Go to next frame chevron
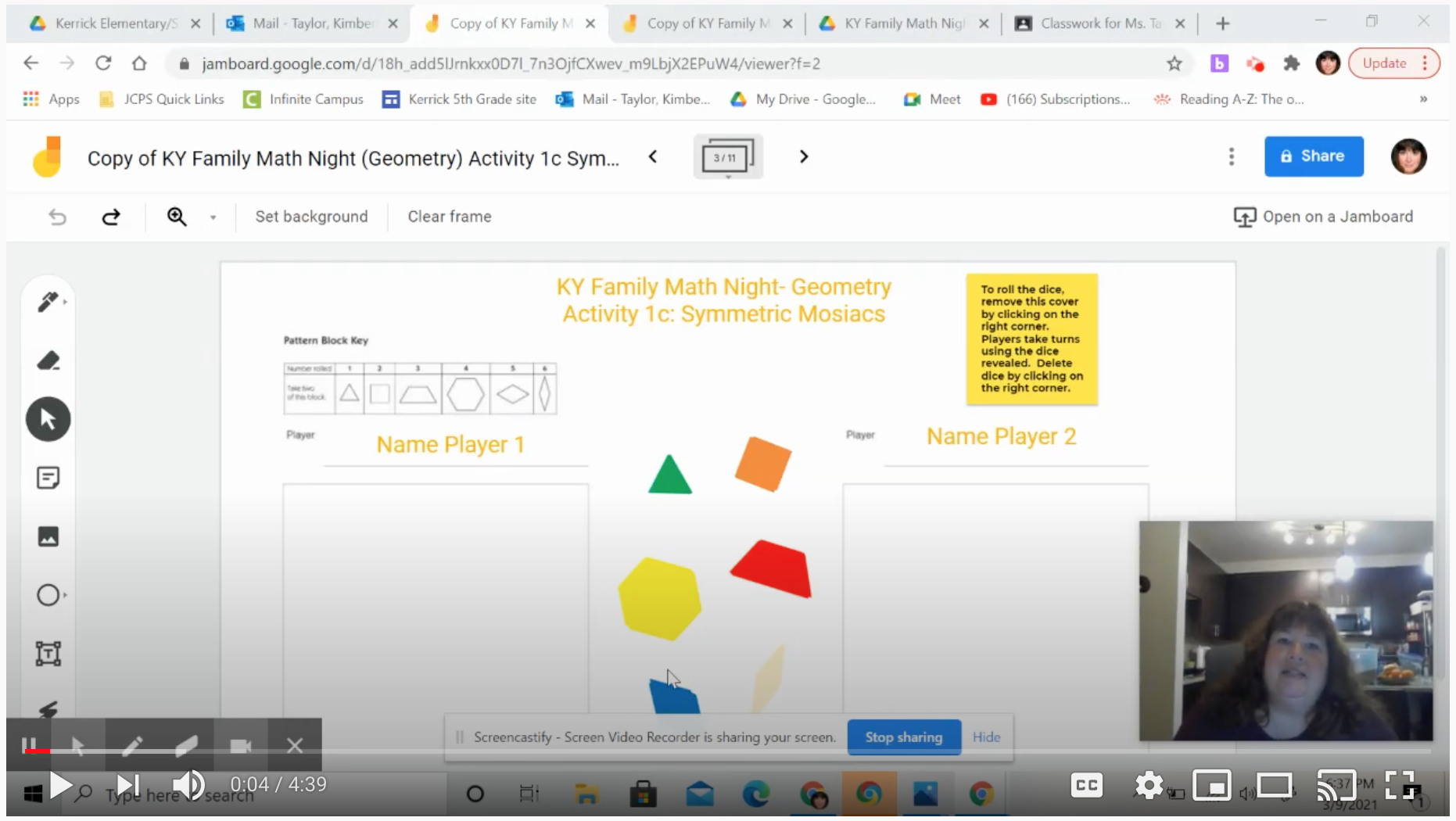 (803, 157)
